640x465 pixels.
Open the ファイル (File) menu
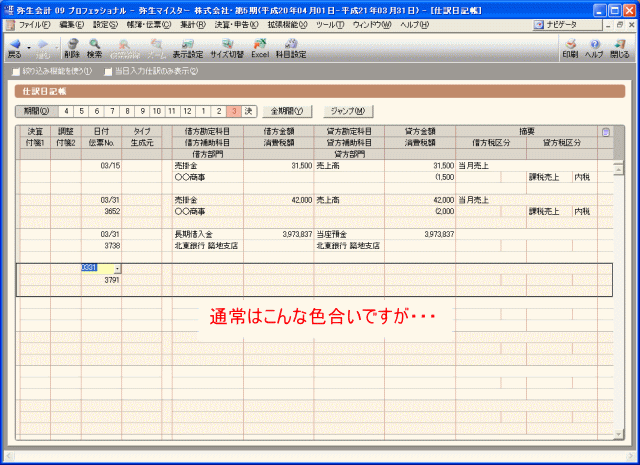35,23
